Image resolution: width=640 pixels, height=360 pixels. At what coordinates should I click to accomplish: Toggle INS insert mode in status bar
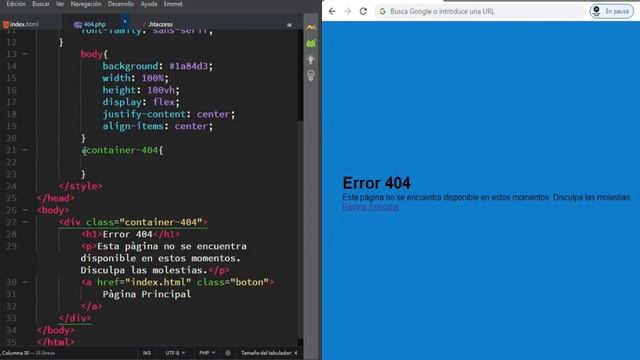(x=147, y=353)
